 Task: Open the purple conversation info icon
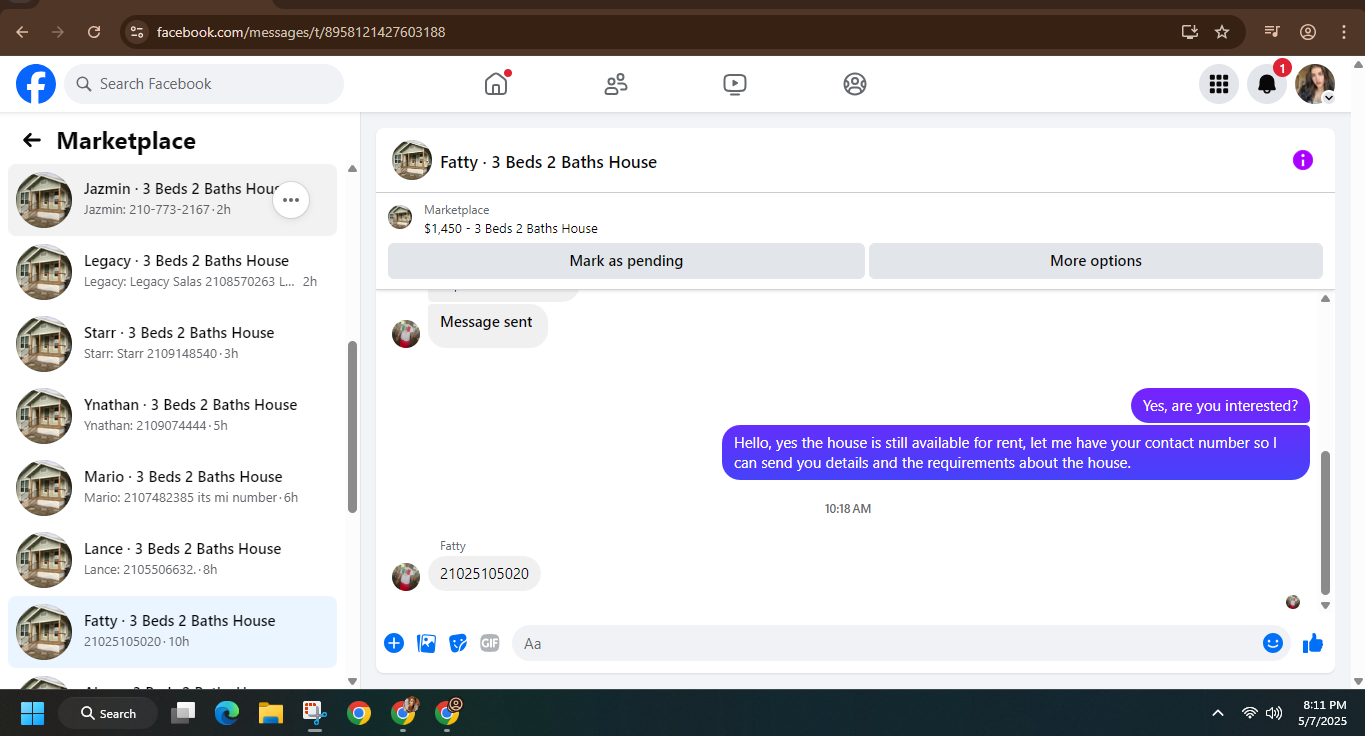1302,160
